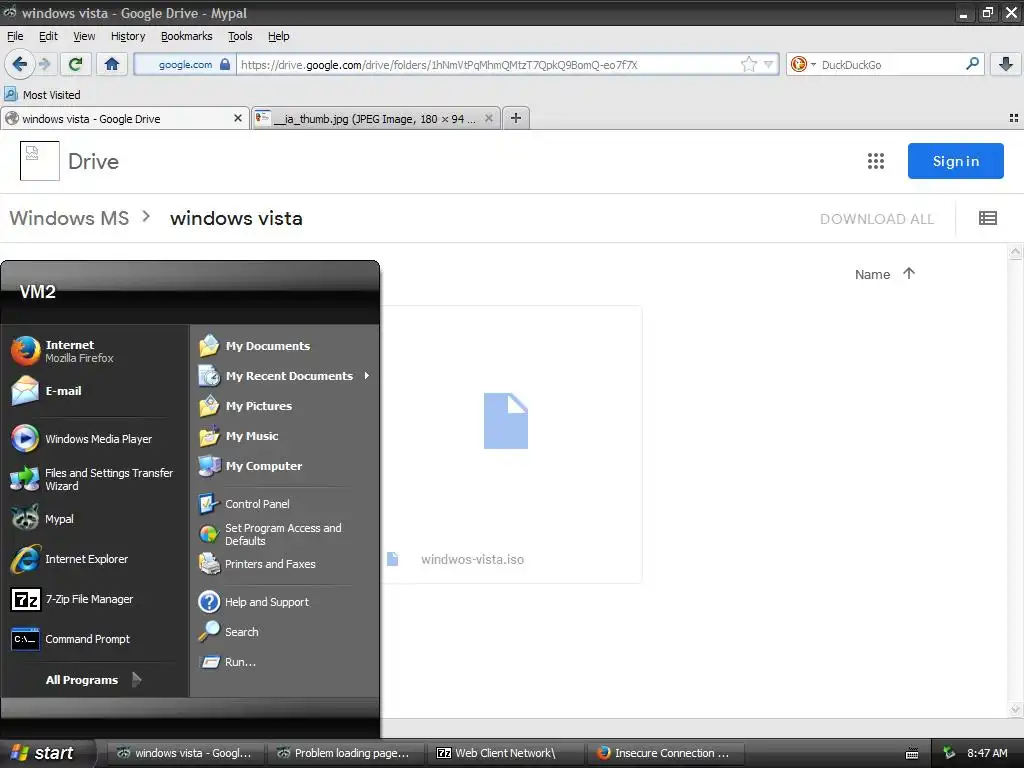Reload the current page

[x=75, y=64]
